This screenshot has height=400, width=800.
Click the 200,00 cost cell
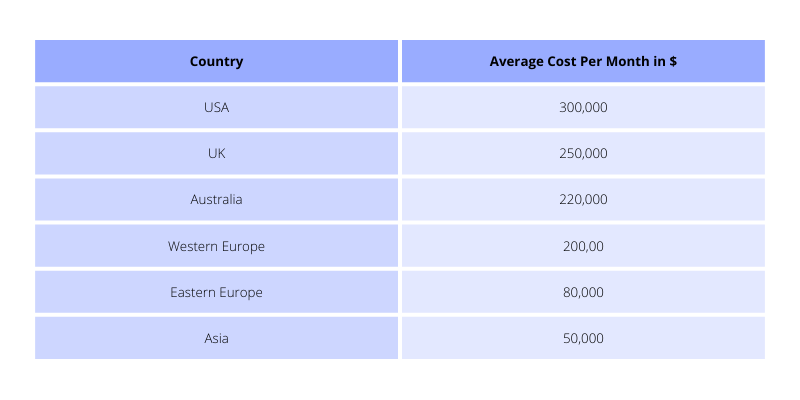click(583, 246)
